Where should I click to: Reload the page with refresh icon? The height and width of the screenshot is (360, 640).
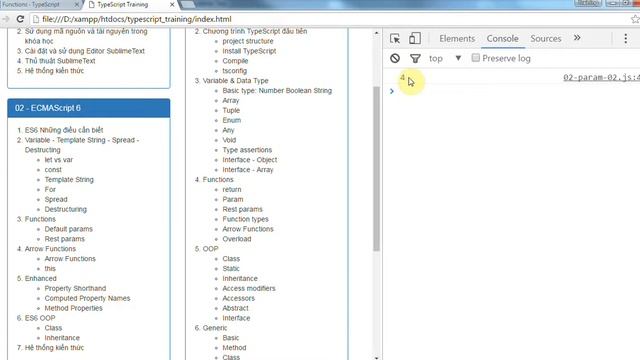(20, 19)
